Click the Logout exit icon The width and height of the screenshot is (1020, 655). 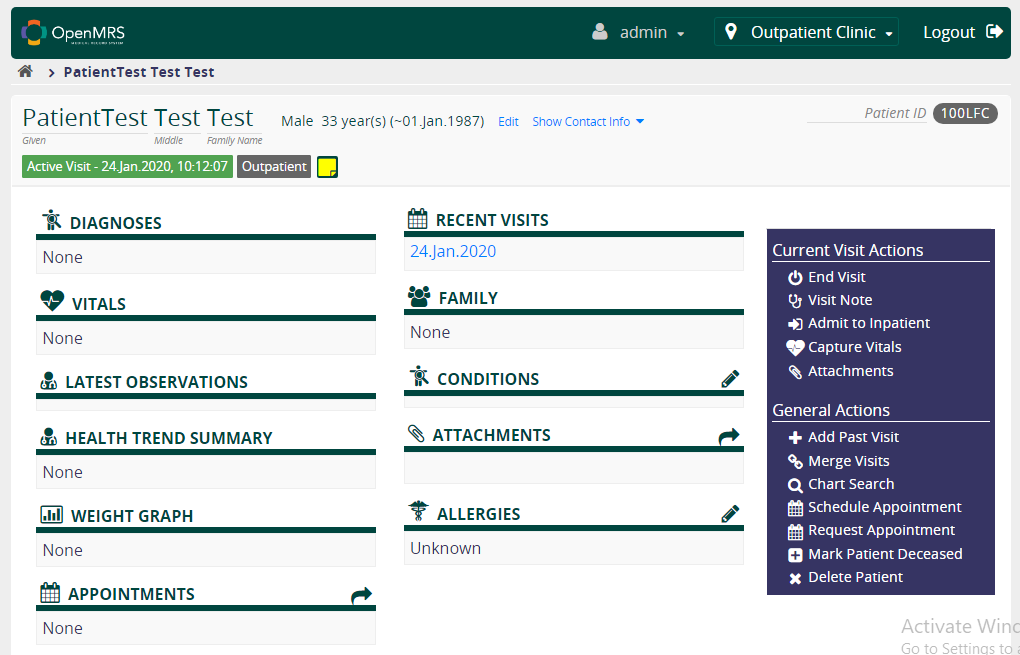point(995,32)
